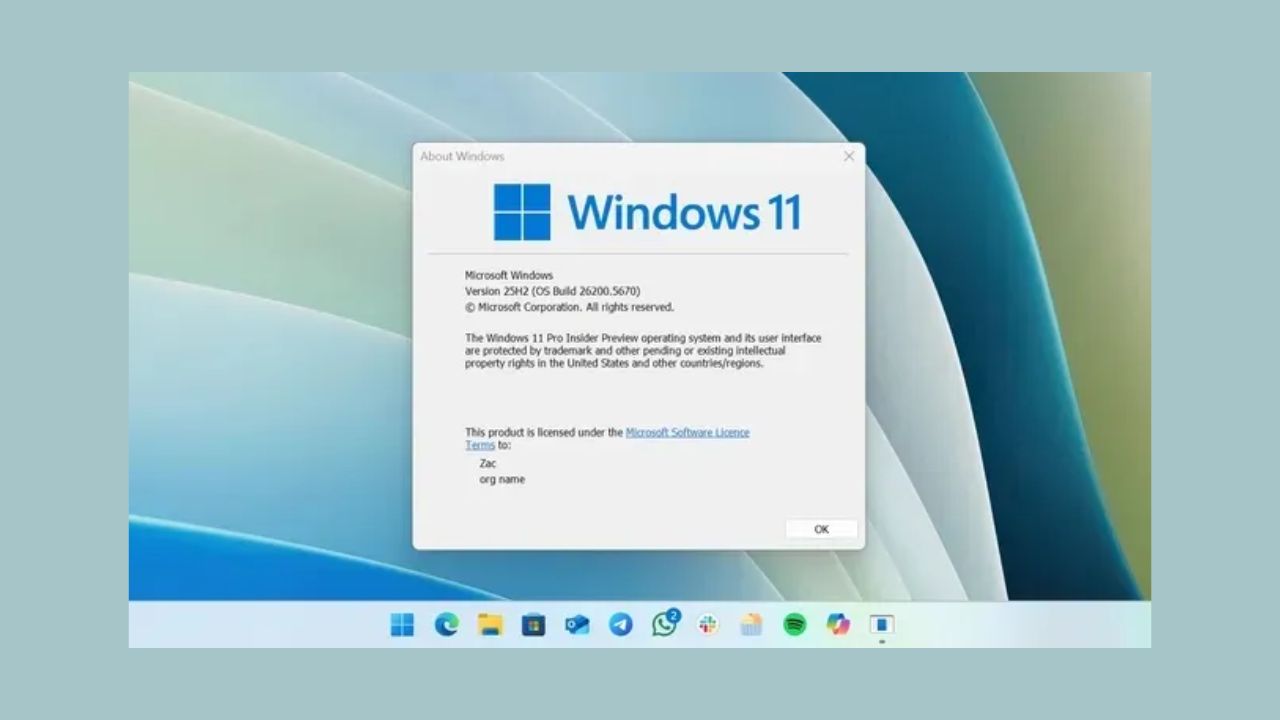Screen dimensions: 1280x720
Task: Open File Explorer on the taskbar
Action: (488, 625)
